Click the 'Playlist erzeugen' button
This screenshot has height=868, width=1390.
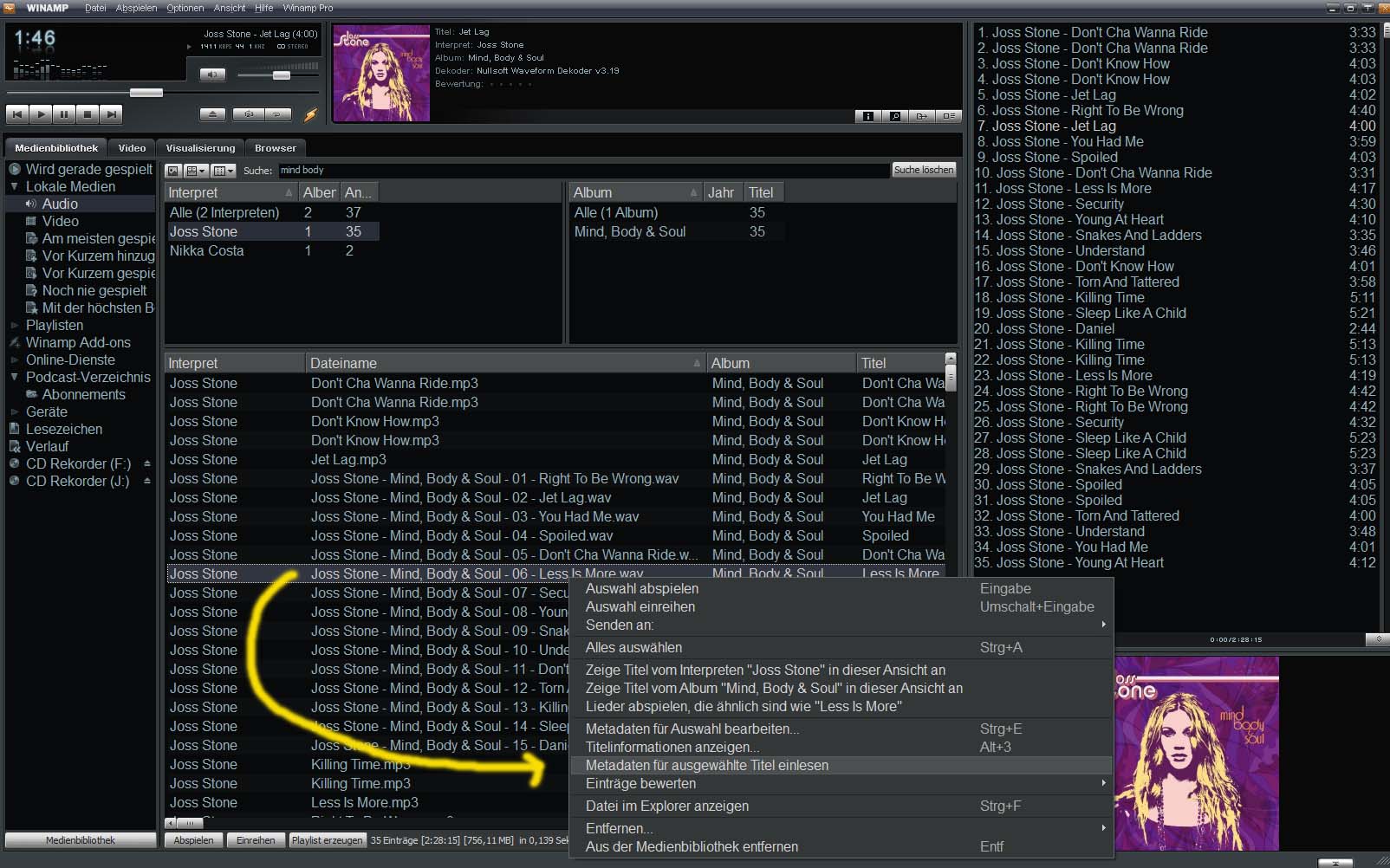(327, 840)
